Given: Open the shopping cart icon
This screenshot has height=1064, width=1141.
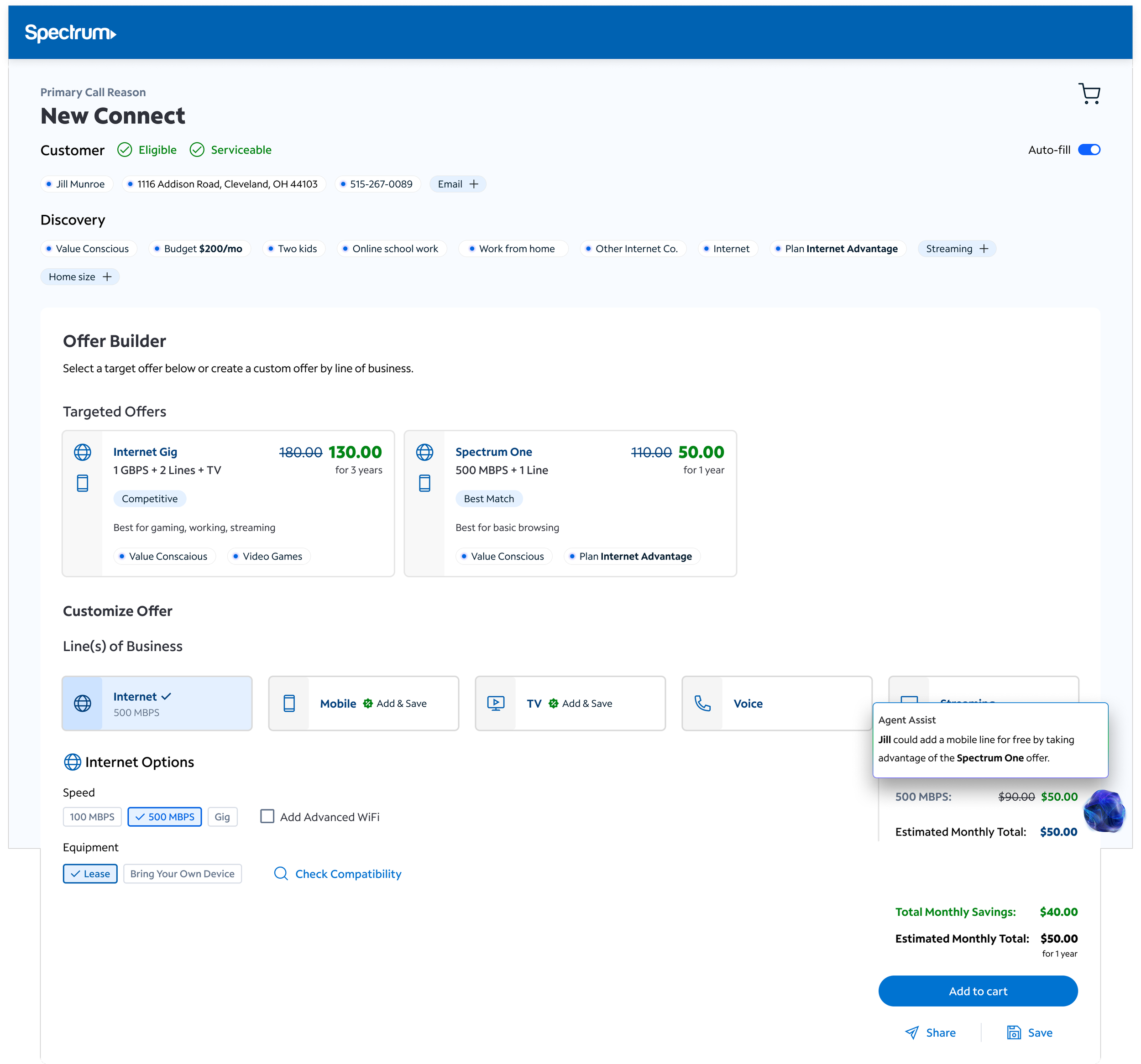Looking at the screenshot, I should tap(1089, 94).
